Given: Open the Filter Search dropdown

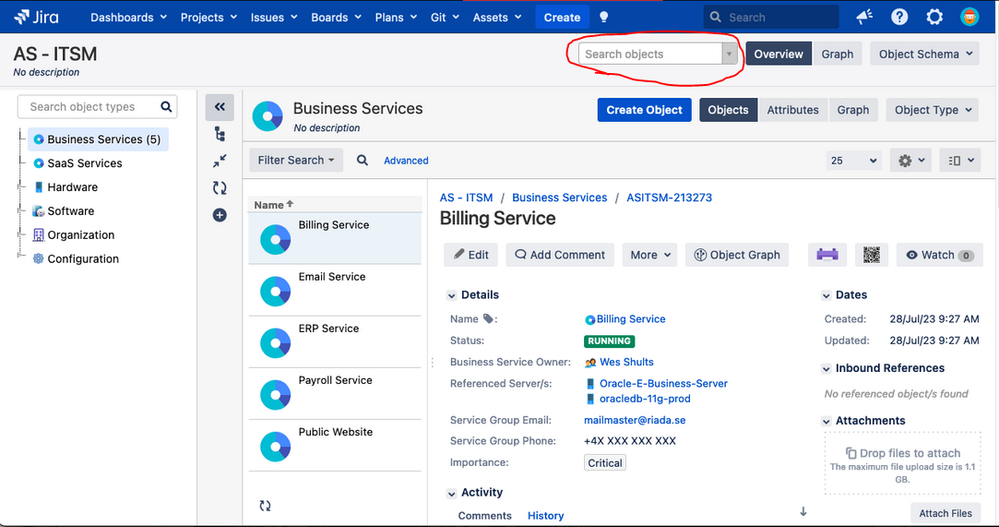Looking at the screenshot, I should click(296, 161).
